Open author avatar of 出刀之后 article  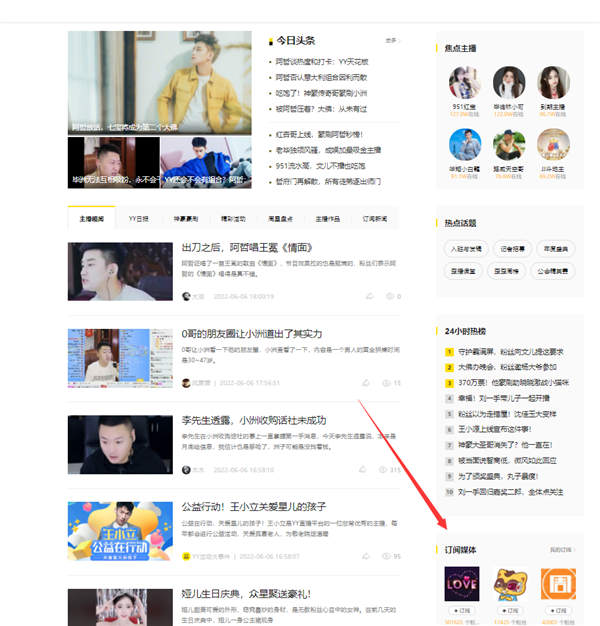pyautogui.click(x=186, y=296)
